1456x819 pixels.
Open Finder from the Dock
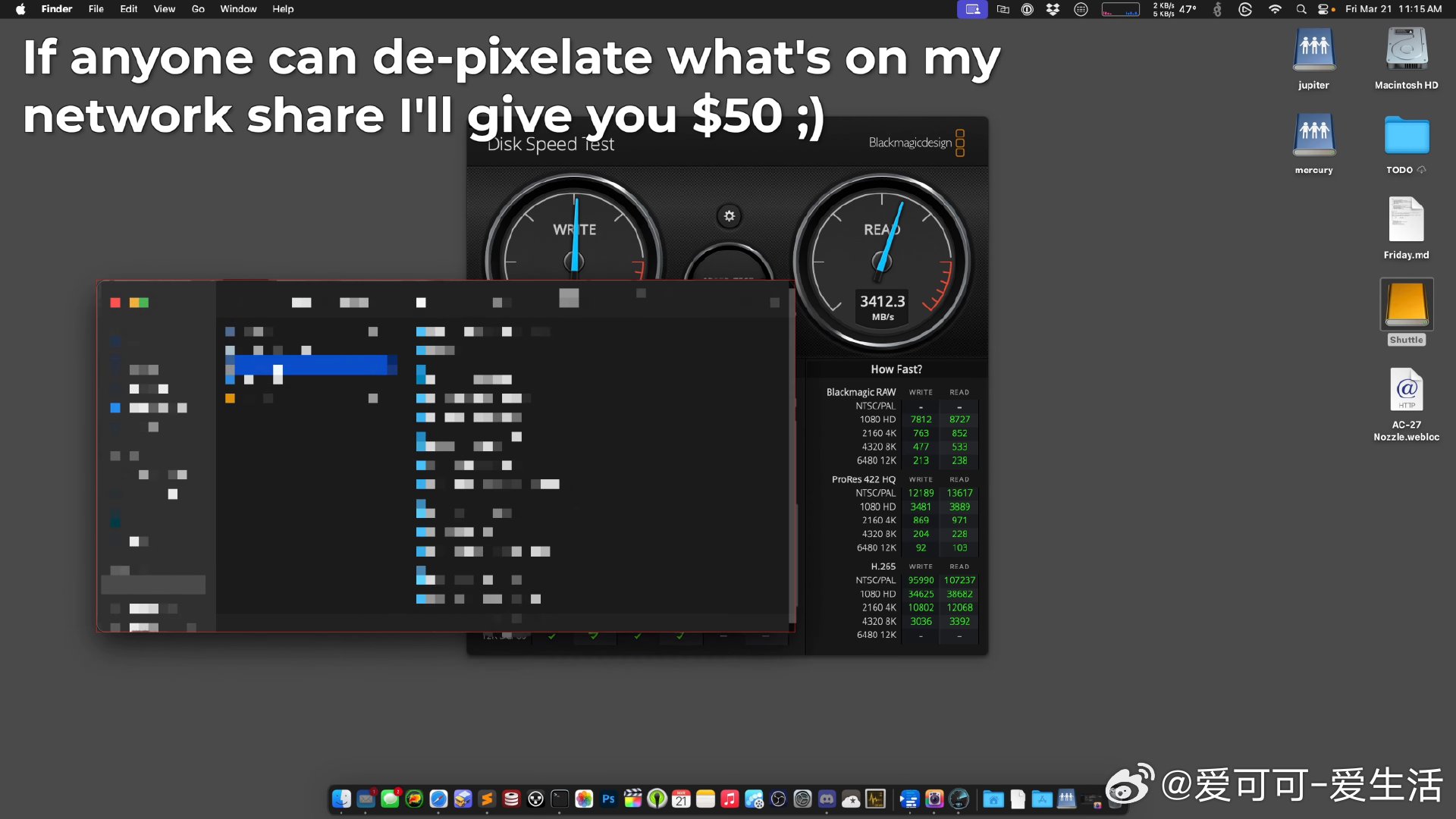341,799
